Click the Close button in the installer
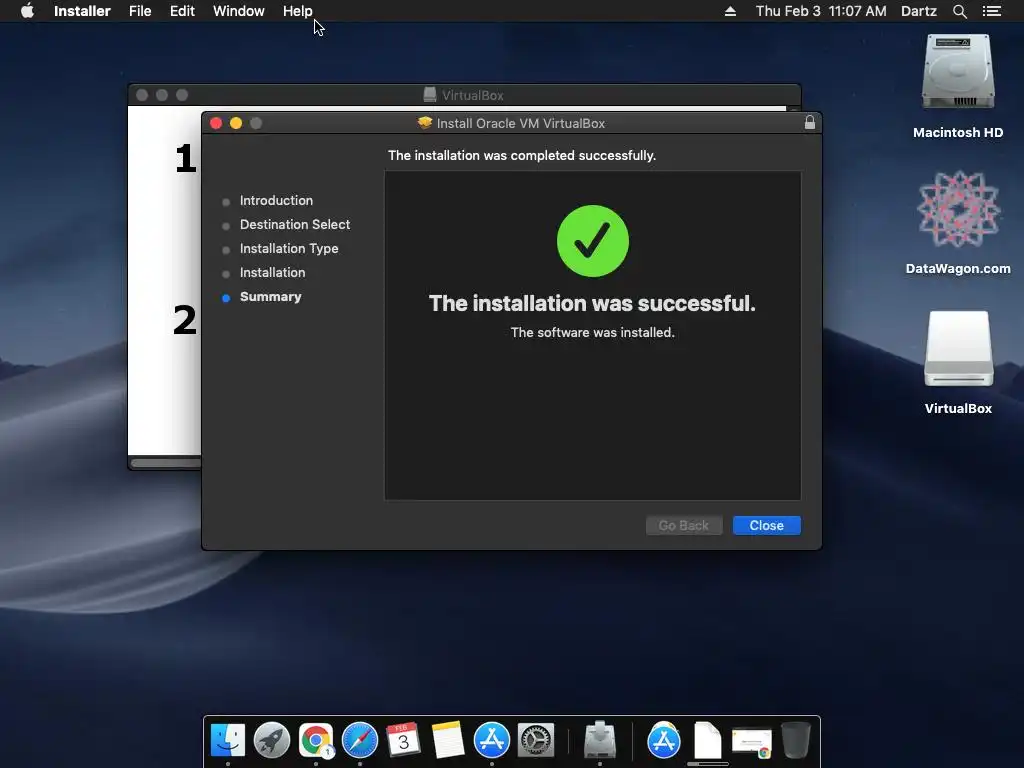Image resolution: width=1024 pixels, height=768 pixels. (766, 525)
